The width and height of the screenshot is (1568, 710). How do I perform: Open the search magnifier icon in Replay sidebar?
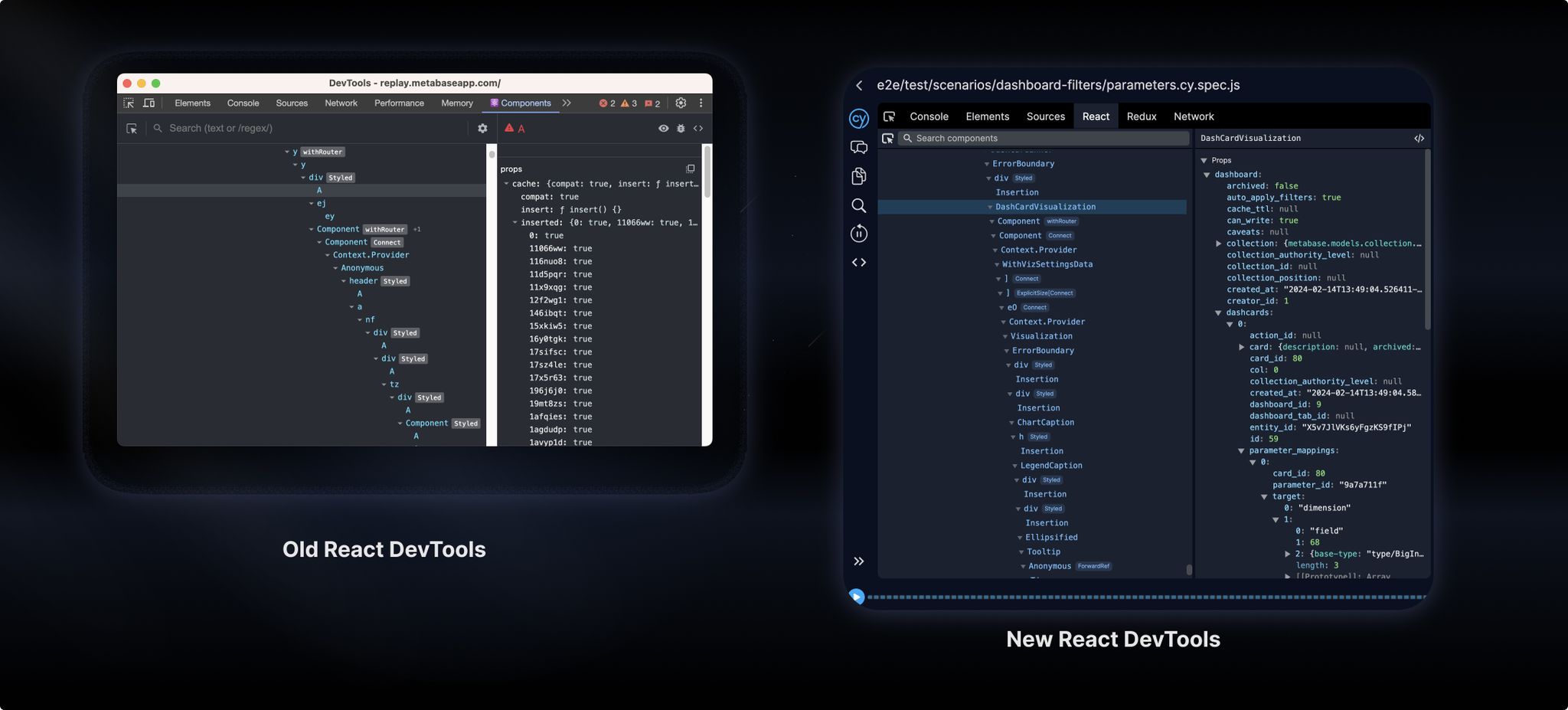coord(859,205)
